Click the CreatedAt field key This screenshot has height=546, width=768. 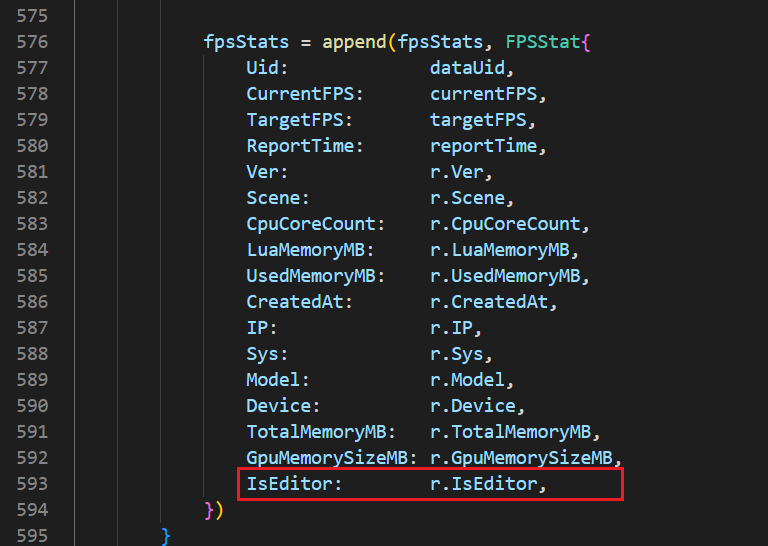point(294,302)
